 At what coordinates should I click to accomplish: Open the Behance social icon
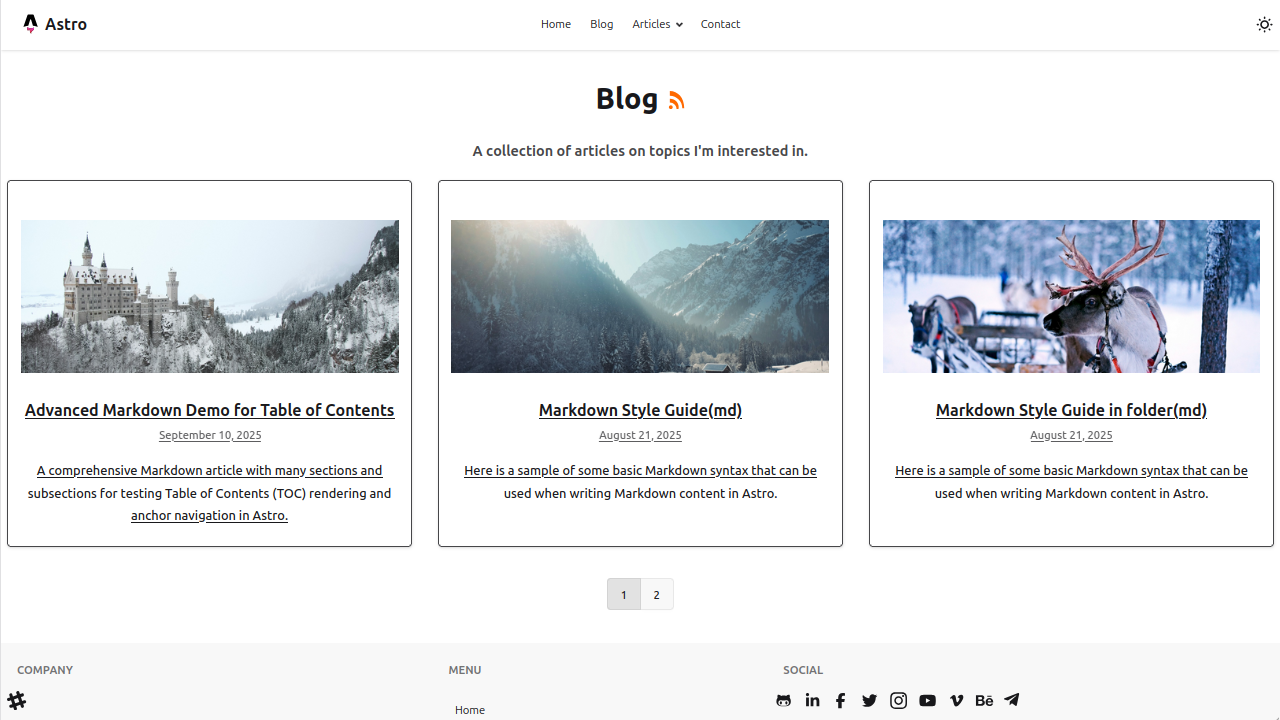[984, 700]
